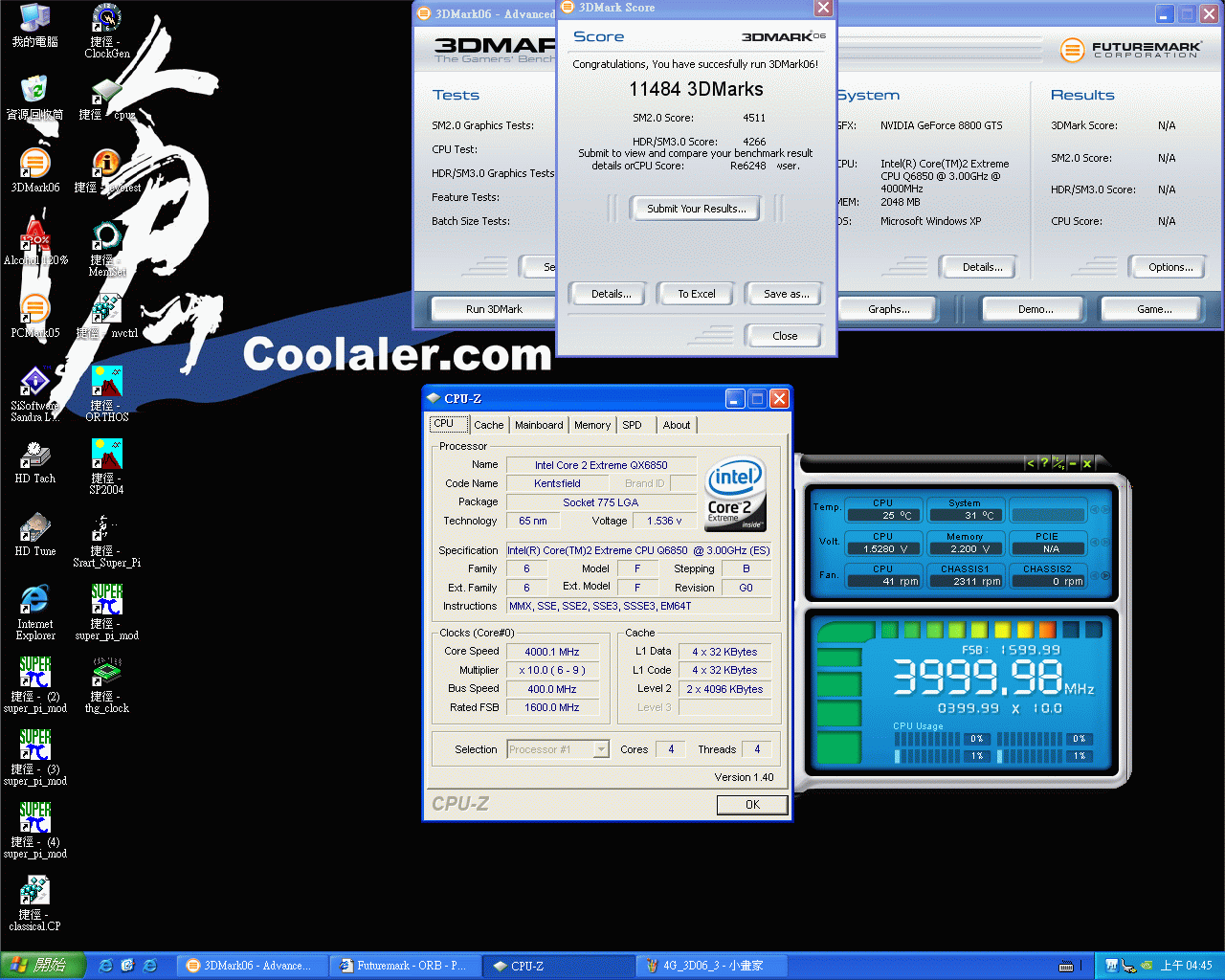Open the Memory tab in CPU-Z
1225x980 pixels.
592,425
